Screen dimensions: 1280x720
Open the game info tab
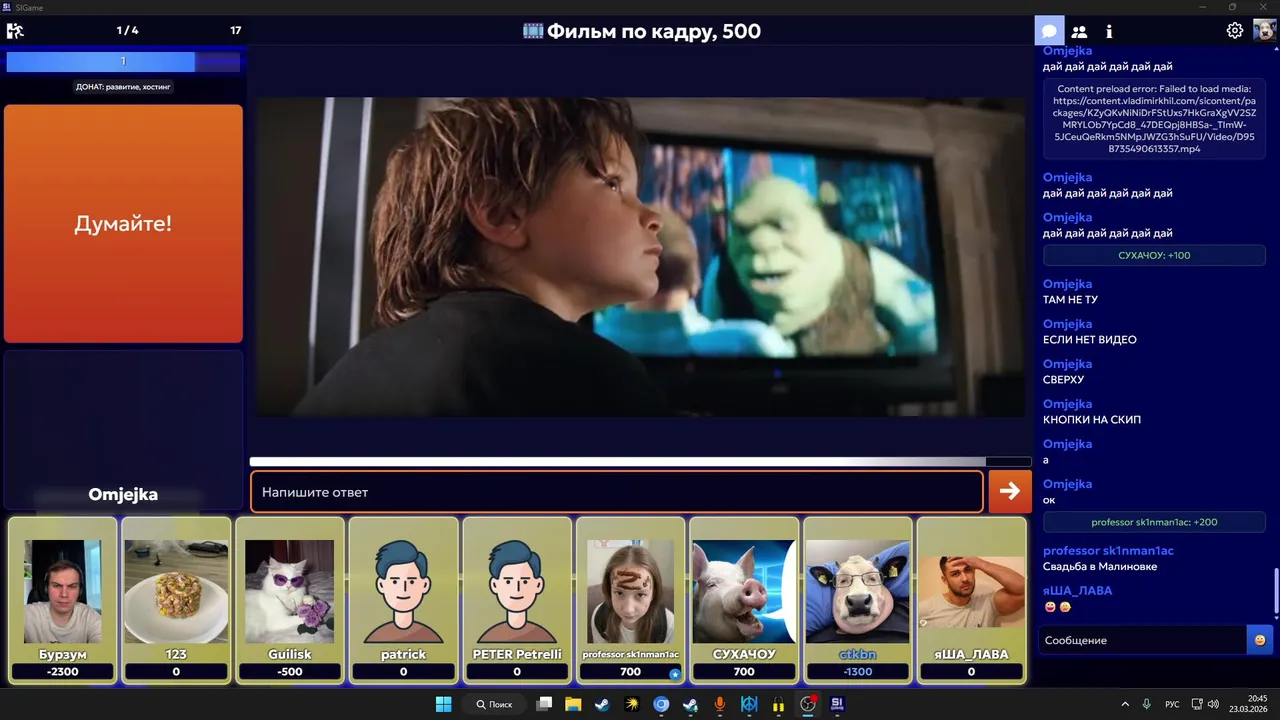(x=1109, y=31)
